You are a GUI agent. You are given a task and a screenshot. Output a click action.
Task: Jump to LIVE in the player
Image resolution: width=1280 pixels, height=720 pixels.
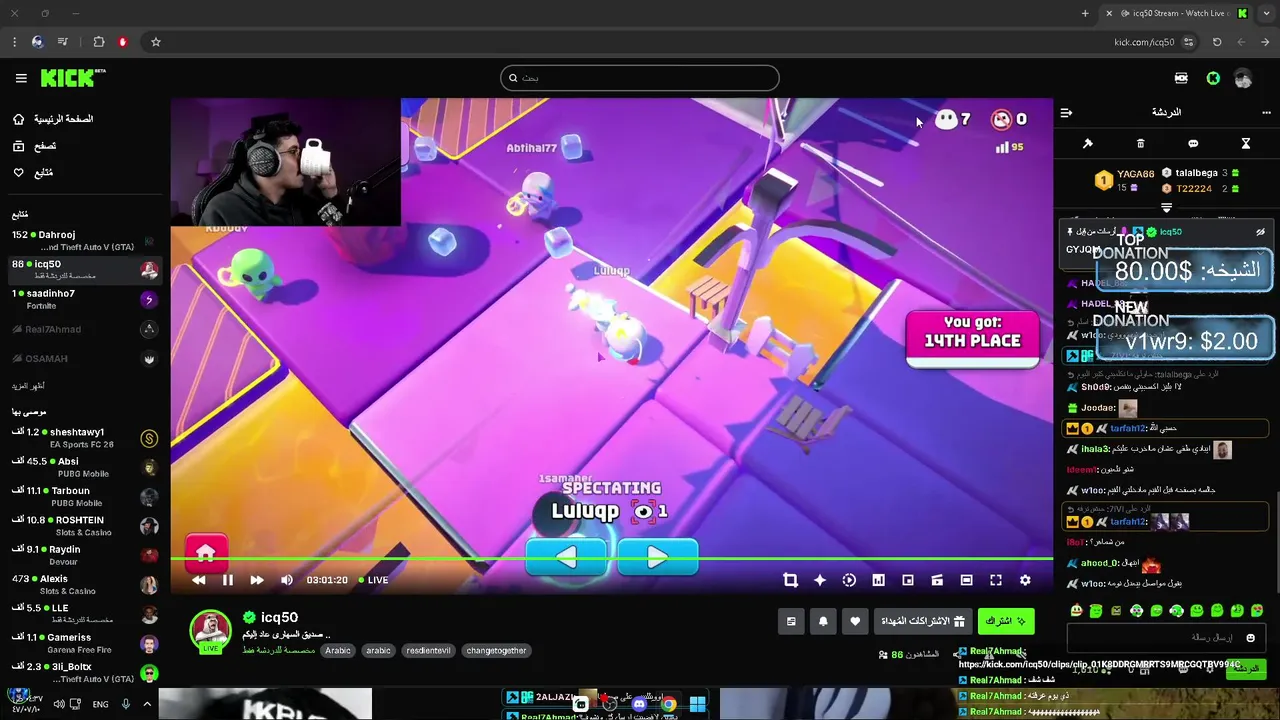tap(373, 580)
